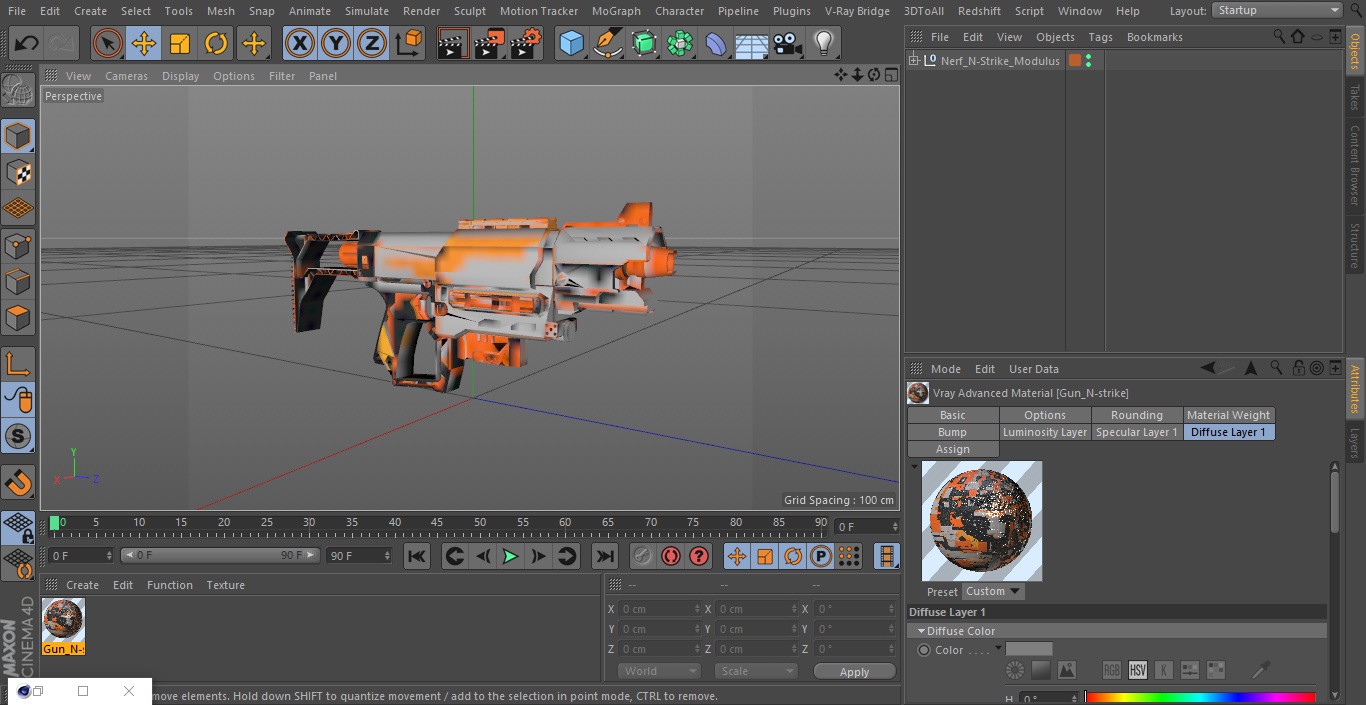The height and width of the screenshot is (705, 1366).
Task: Switch to the Bump tab
Action: click(952, 432)
